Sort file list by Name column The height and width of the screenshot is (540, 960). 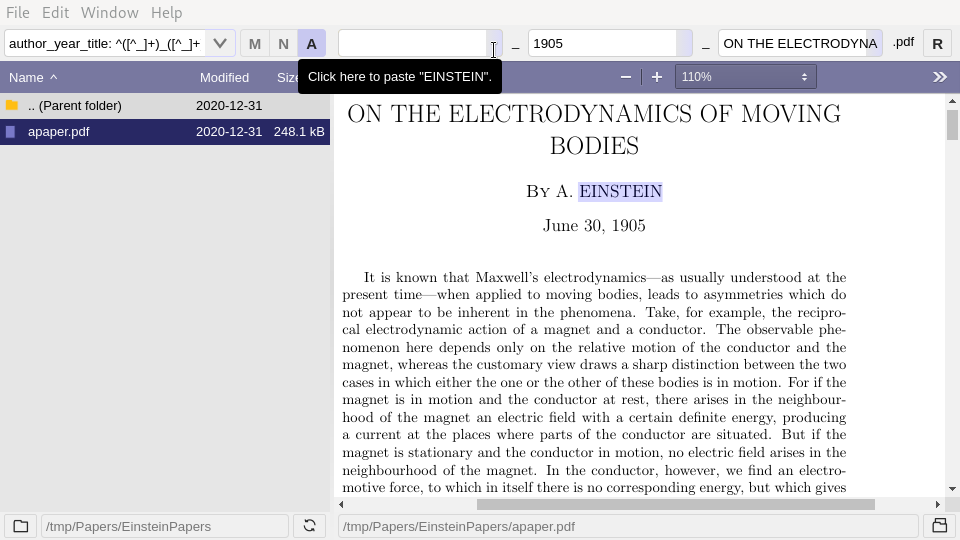click(x=33, y=77)
